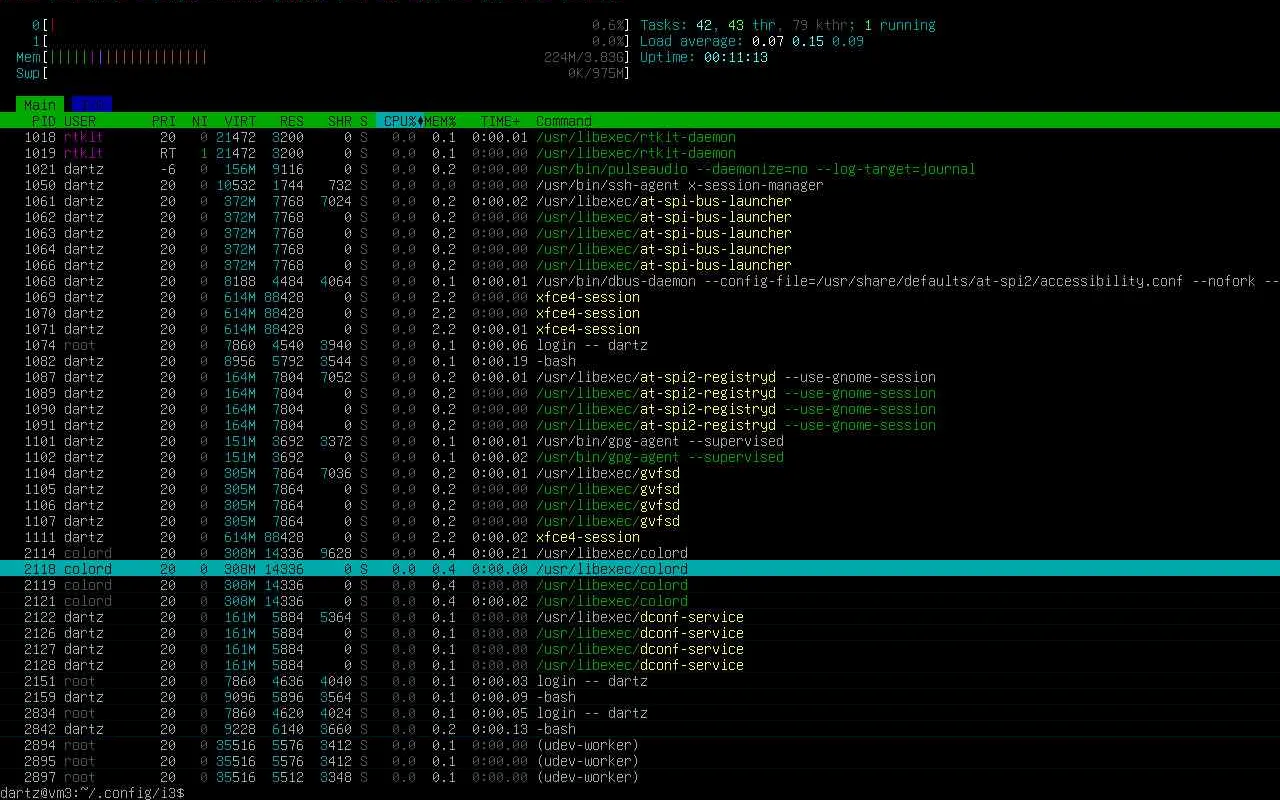Image resolution: width=1280 pixels, height=800 pixels.
Task: Sort by the MEM% column header
Action: [440, 121]
